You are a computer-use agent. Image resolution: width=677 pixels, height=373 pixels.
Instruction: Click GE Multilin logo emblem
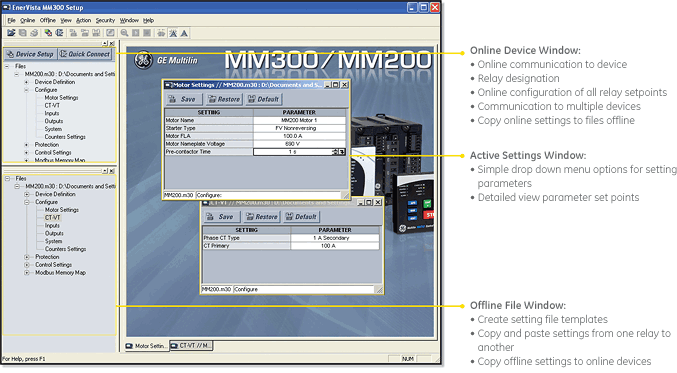tap(143, 60)
